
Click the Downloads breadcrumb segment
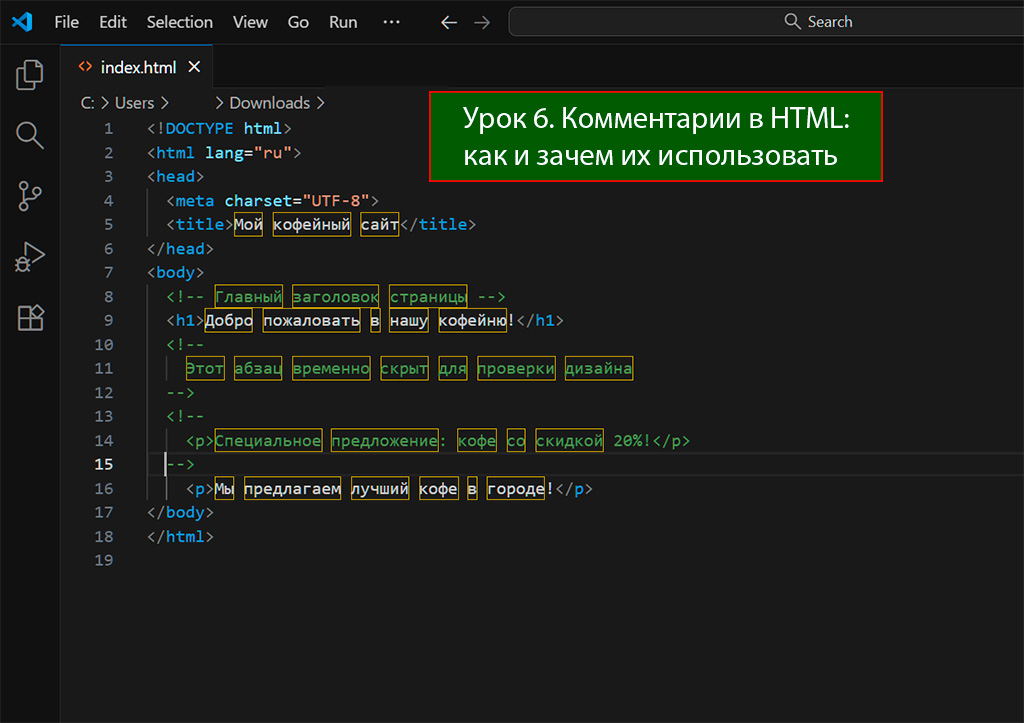click(269, 102)
